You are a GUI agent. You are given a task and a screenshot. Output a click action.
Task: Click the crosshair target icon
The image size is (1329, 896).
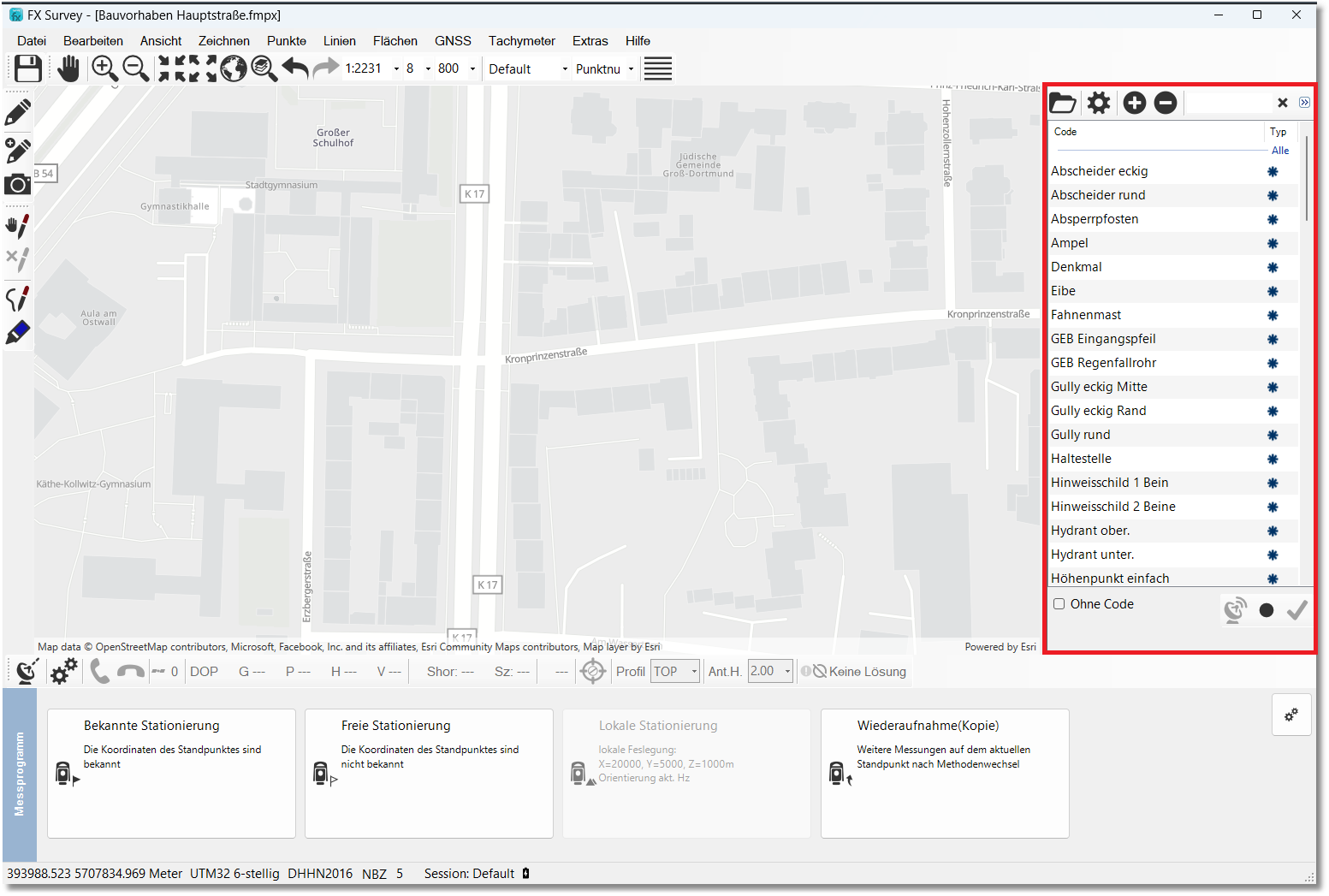[x=592, y=672]
